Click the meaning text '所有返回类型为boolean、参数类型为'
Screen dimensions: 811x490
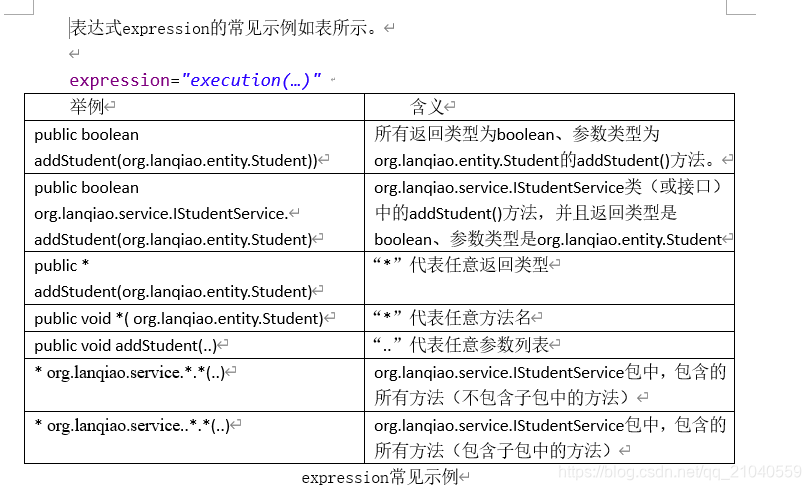pyautogui.click(x=517, y=134)
